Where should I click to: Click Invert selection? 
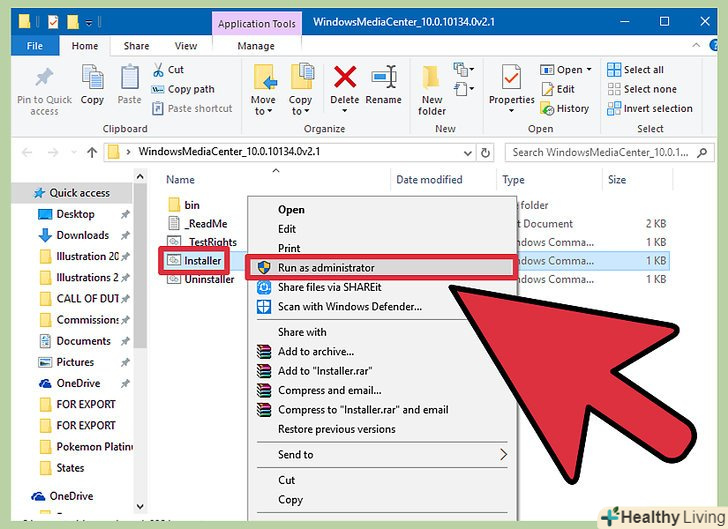[x=650, y=109]
